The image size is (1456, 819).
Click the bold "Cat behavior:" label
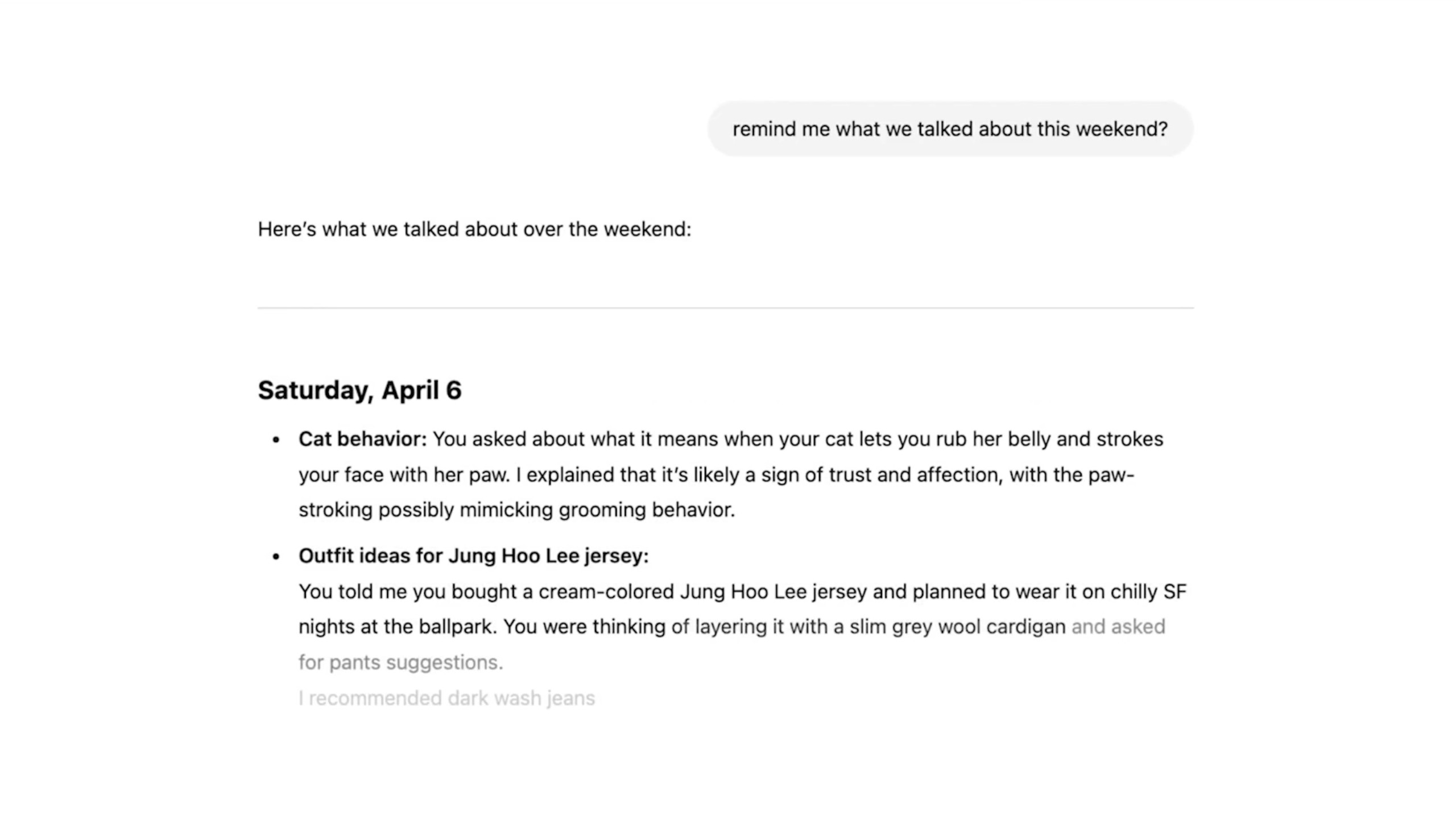point(362,439)
